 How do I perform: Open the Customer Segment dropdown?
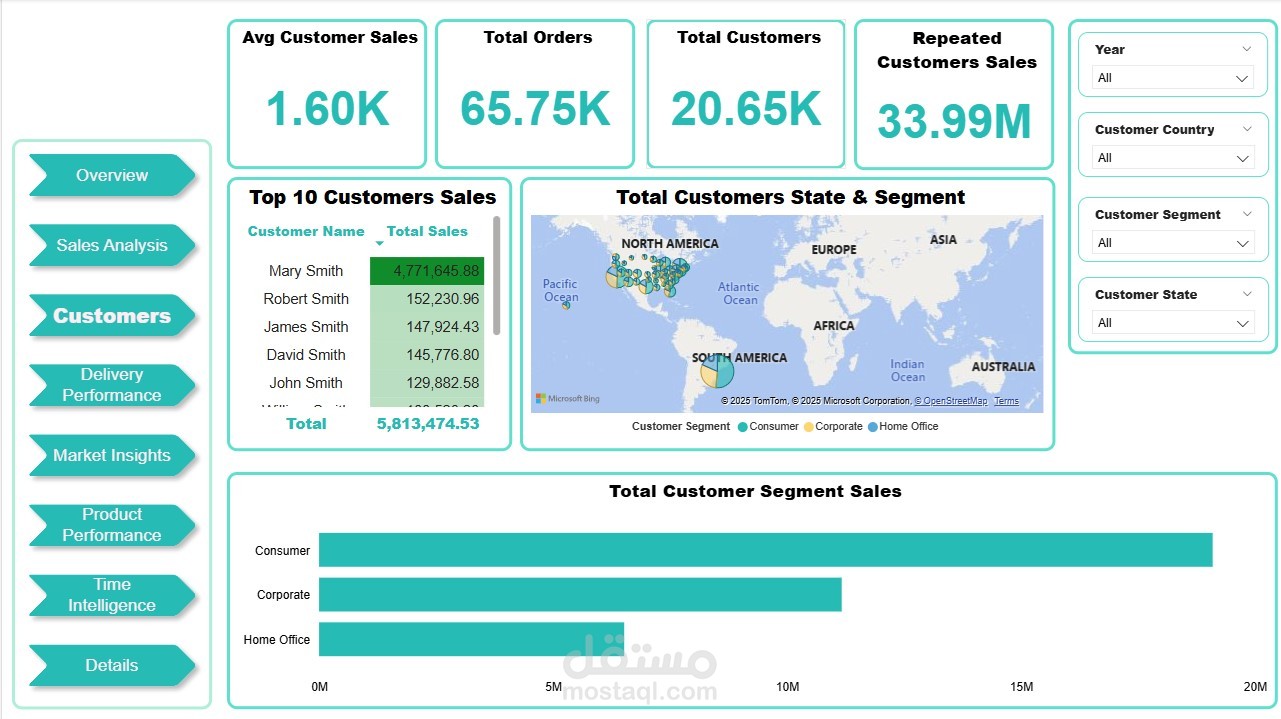click(1173, 243)
